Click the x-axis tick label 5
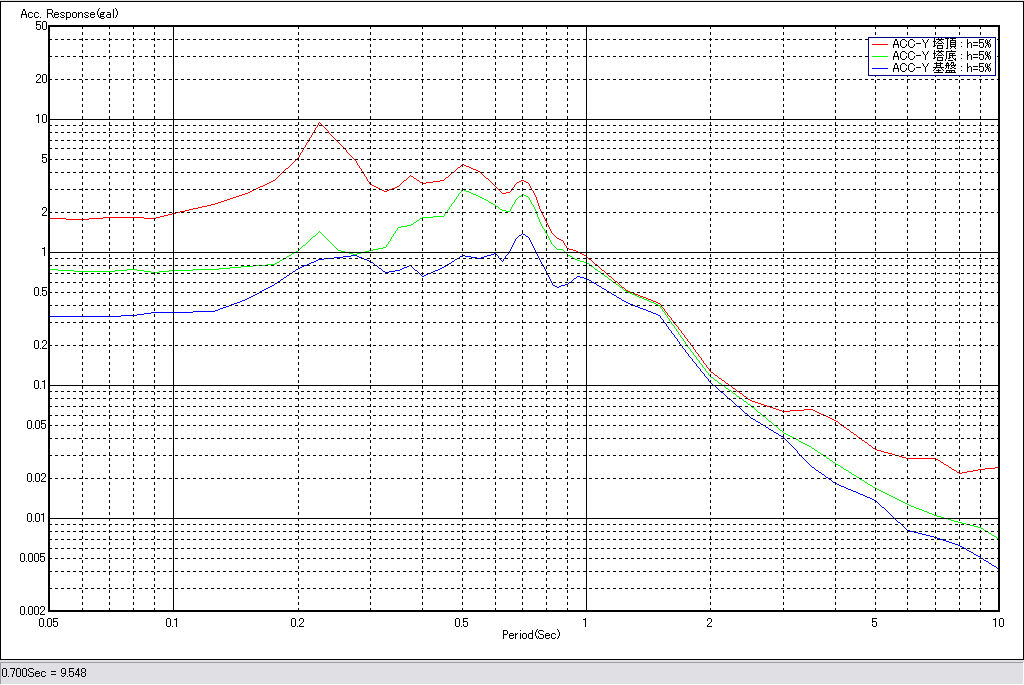Screen dimensions: 1024x685 tap(875, 622)
